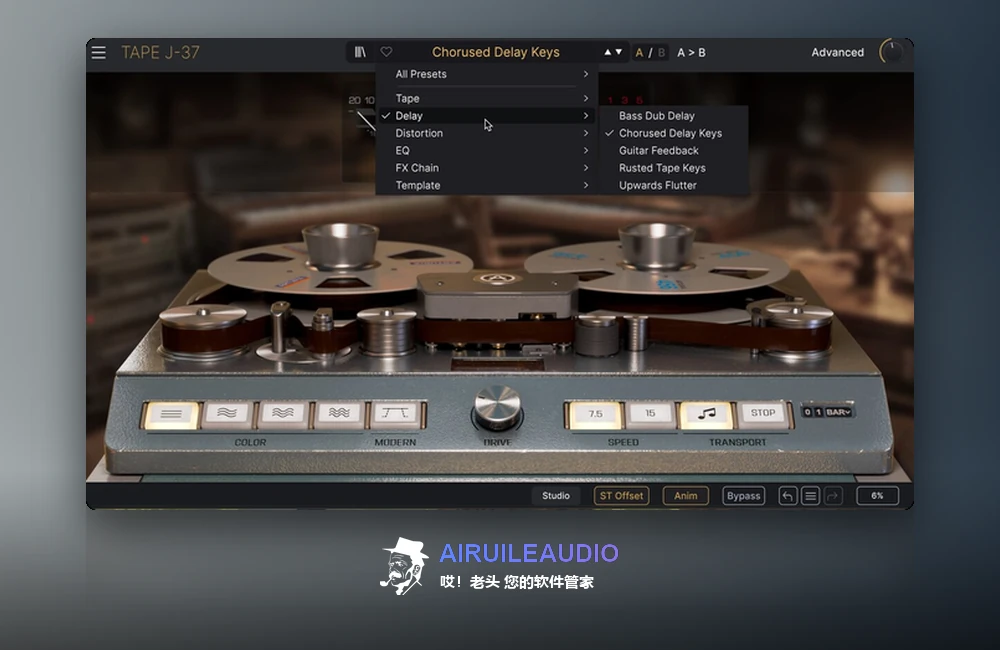The width and height of the screenshot is (1000, 650).
Task: Click the 6% CPU meter
Action: pyautogui.click(x=877, y=496)
